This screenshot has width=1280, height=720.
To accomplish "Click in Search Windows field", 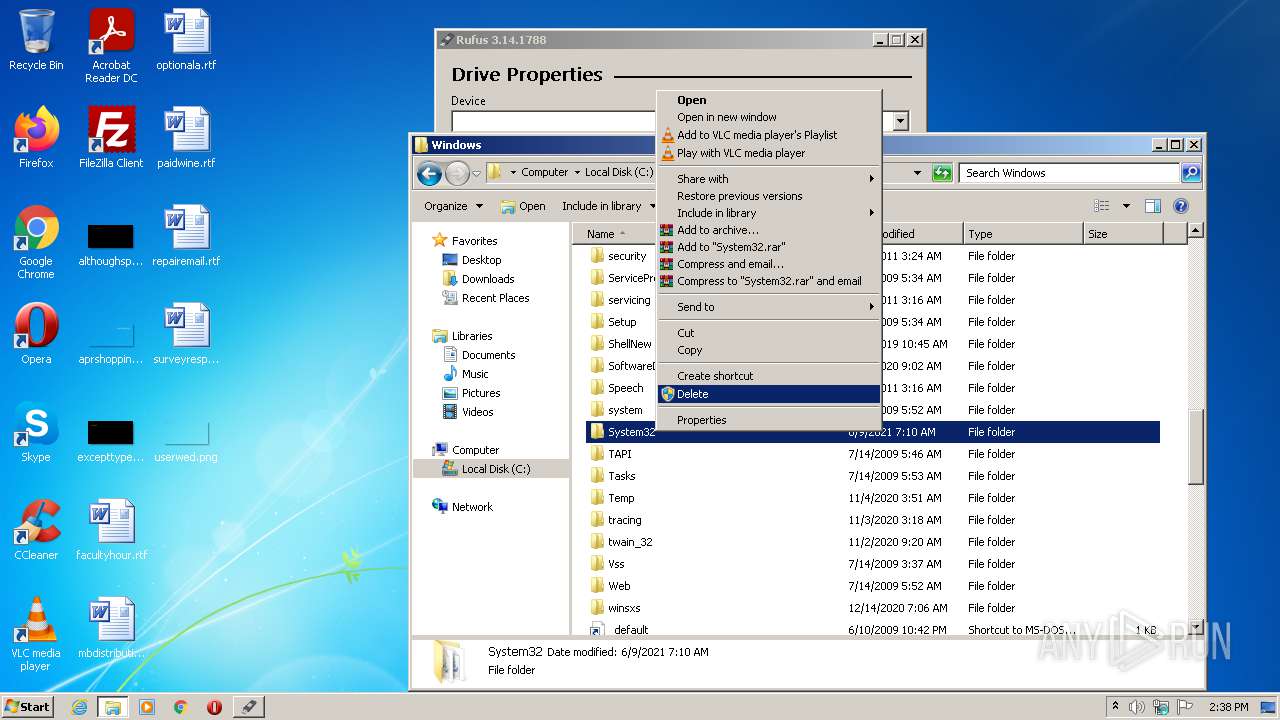I will click(x=1068, y=173).
